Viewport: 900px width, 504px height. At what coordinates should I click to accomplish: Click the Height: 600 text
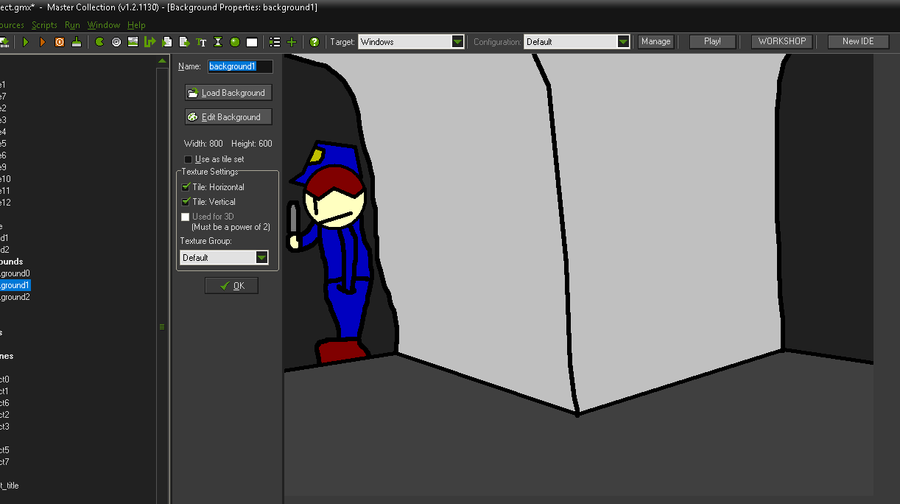coord(251,144)
